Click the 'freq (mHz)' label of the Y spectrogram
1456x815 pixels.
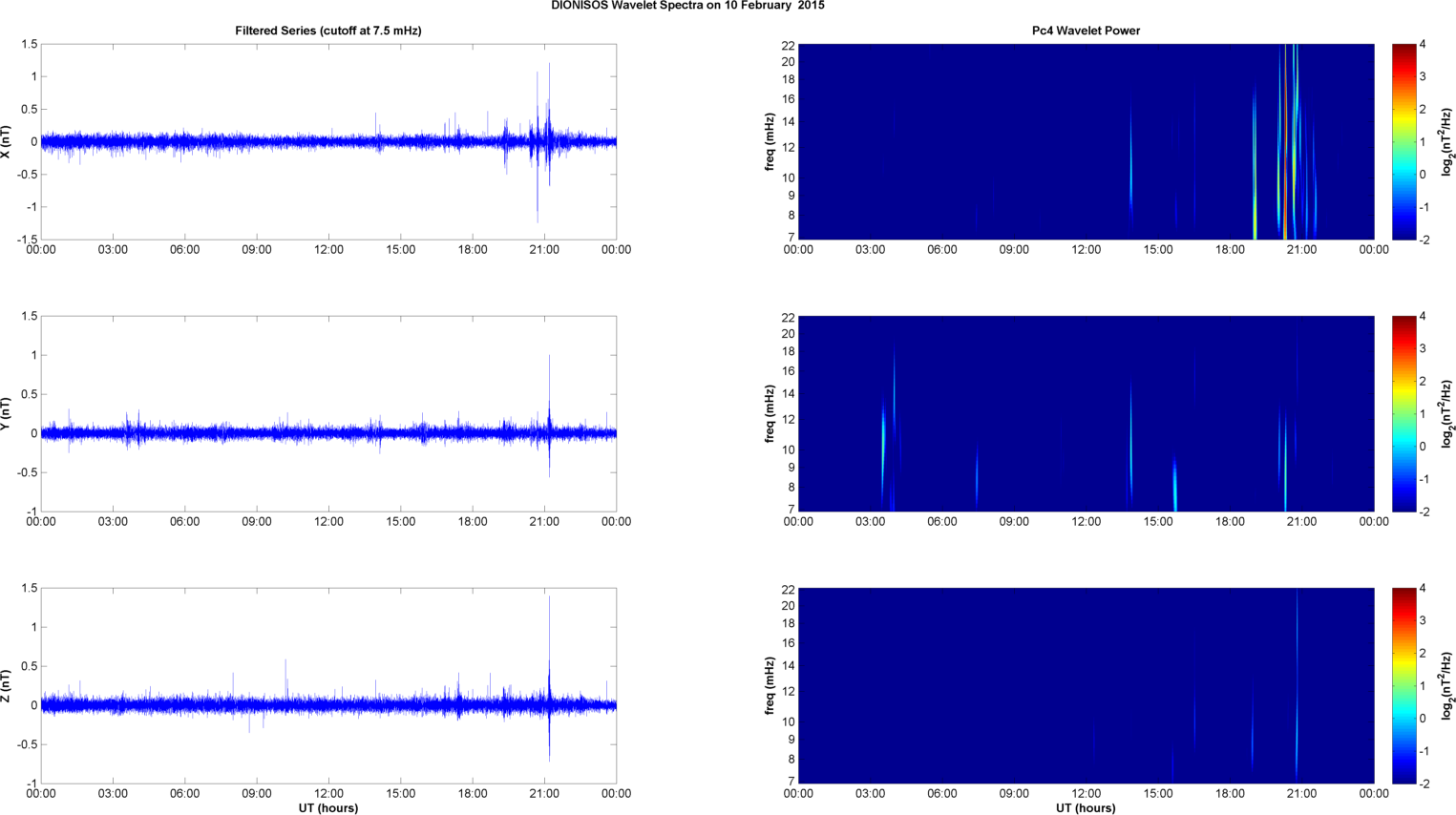770,413
